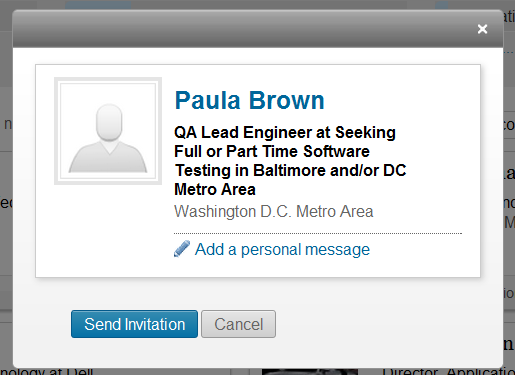Image resolution: width=515 pixels, height=375 pixels.
Task: Click the pencil icon beside personal message
Action: (182, 249)
